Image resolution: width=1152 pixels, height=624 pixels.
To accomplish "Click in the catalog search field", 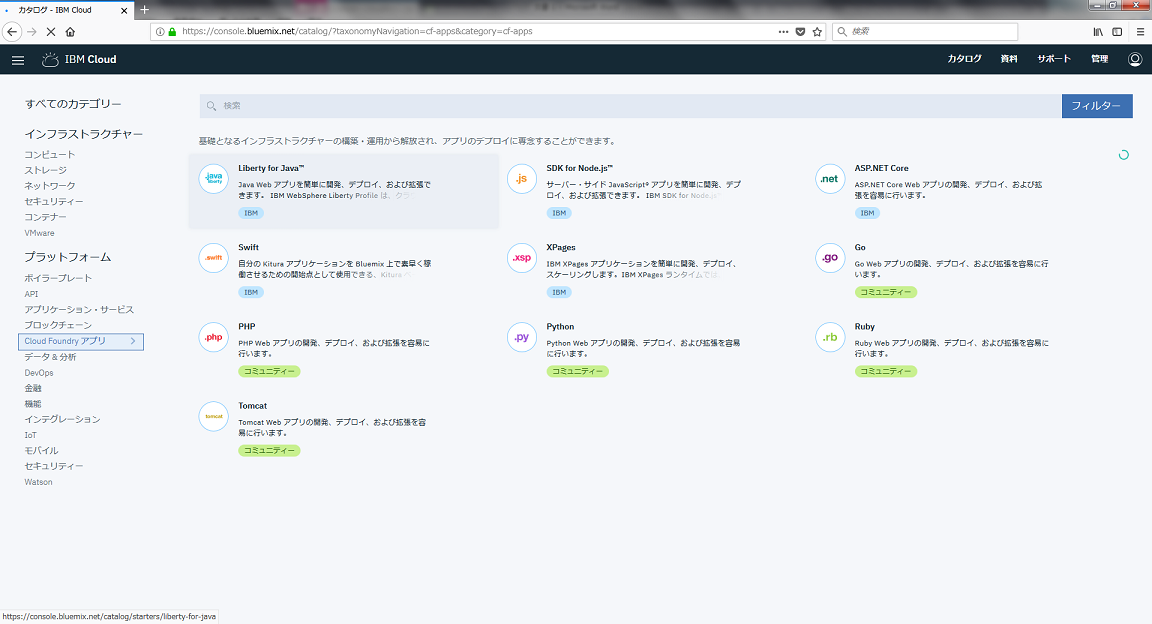I will coord(630,106).
